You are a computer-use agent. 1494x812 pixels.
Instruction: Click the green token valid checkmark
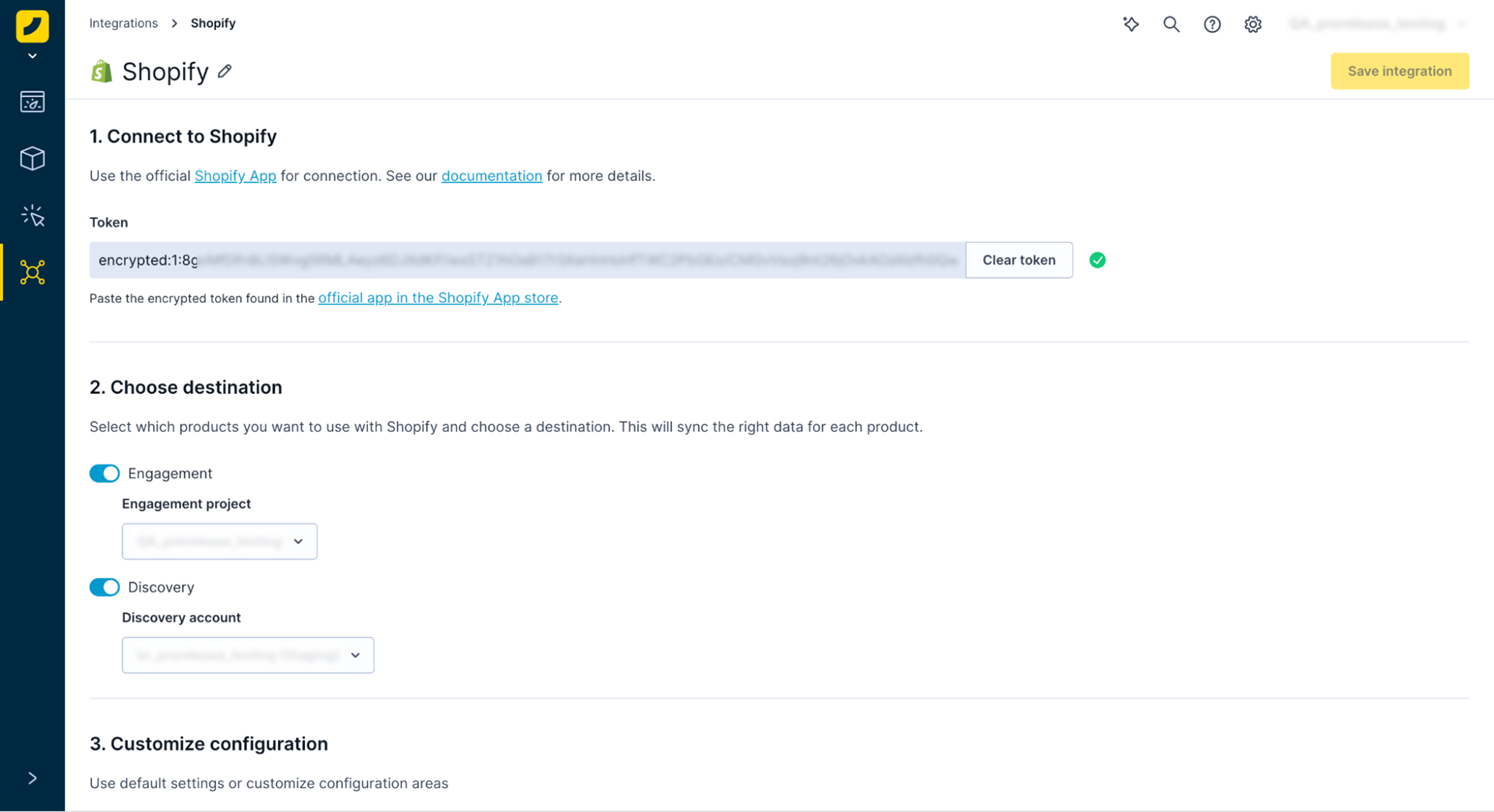1097,260
